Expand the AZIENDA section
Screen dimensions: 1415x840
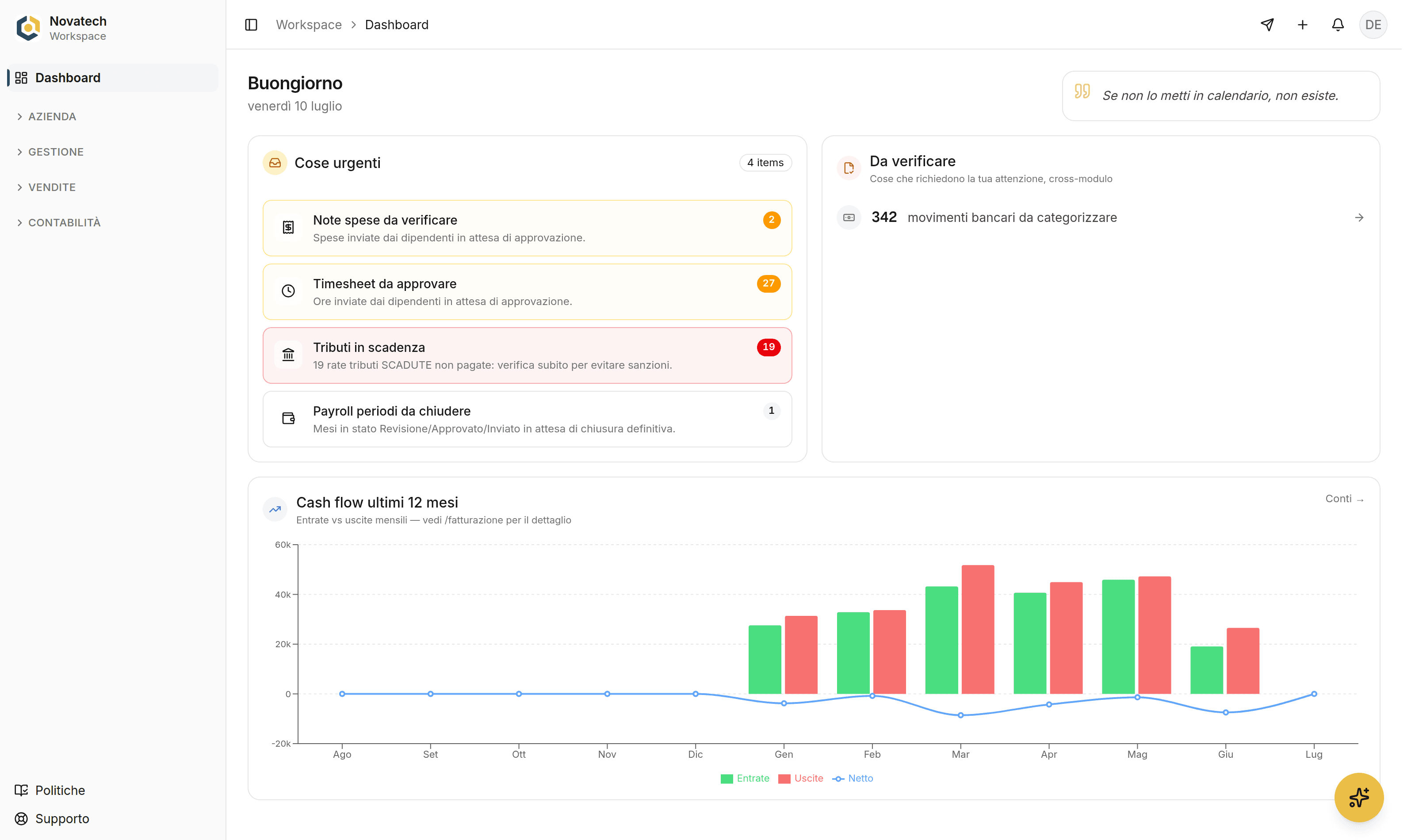click(52, 117)
